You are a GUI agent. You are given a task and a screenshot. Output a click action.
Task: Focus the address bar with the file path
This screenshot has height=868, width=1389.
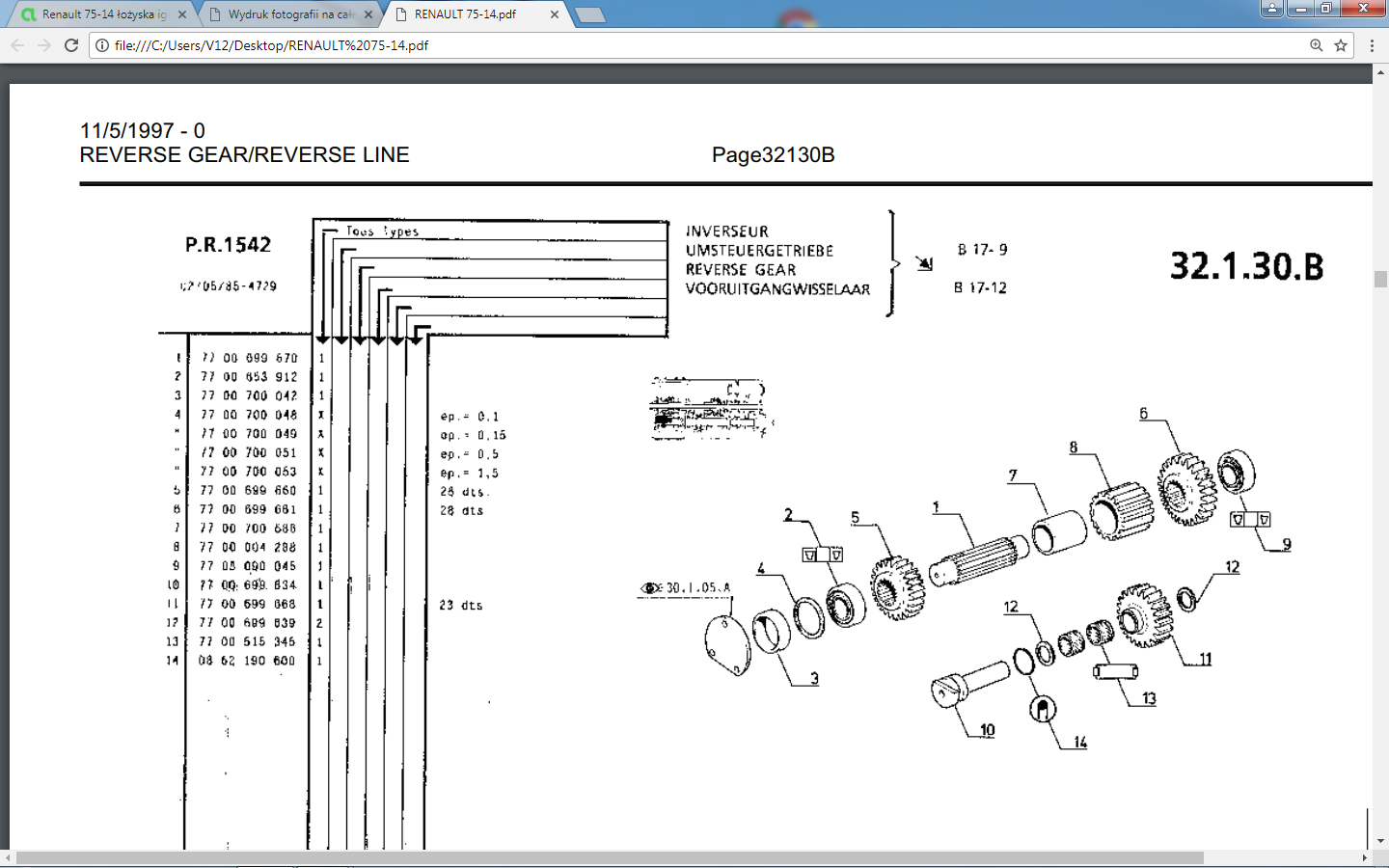pyautogui.click(x=675, y=45)
